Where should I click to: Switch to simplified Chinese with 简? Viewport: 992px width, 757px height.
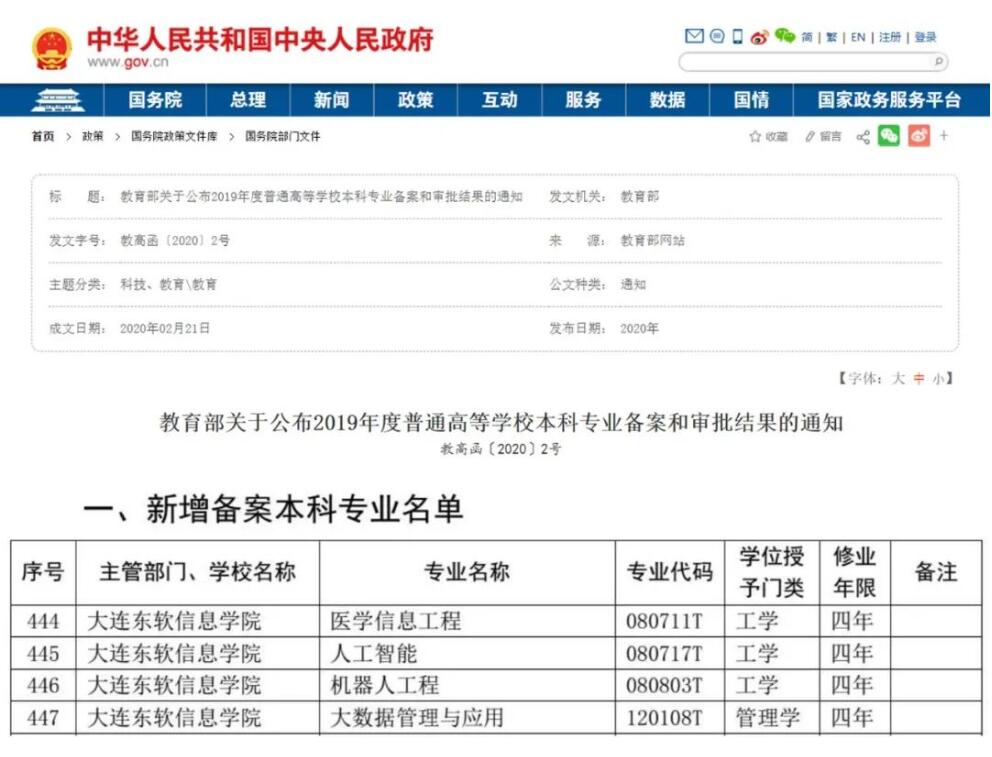coord(807,37)
